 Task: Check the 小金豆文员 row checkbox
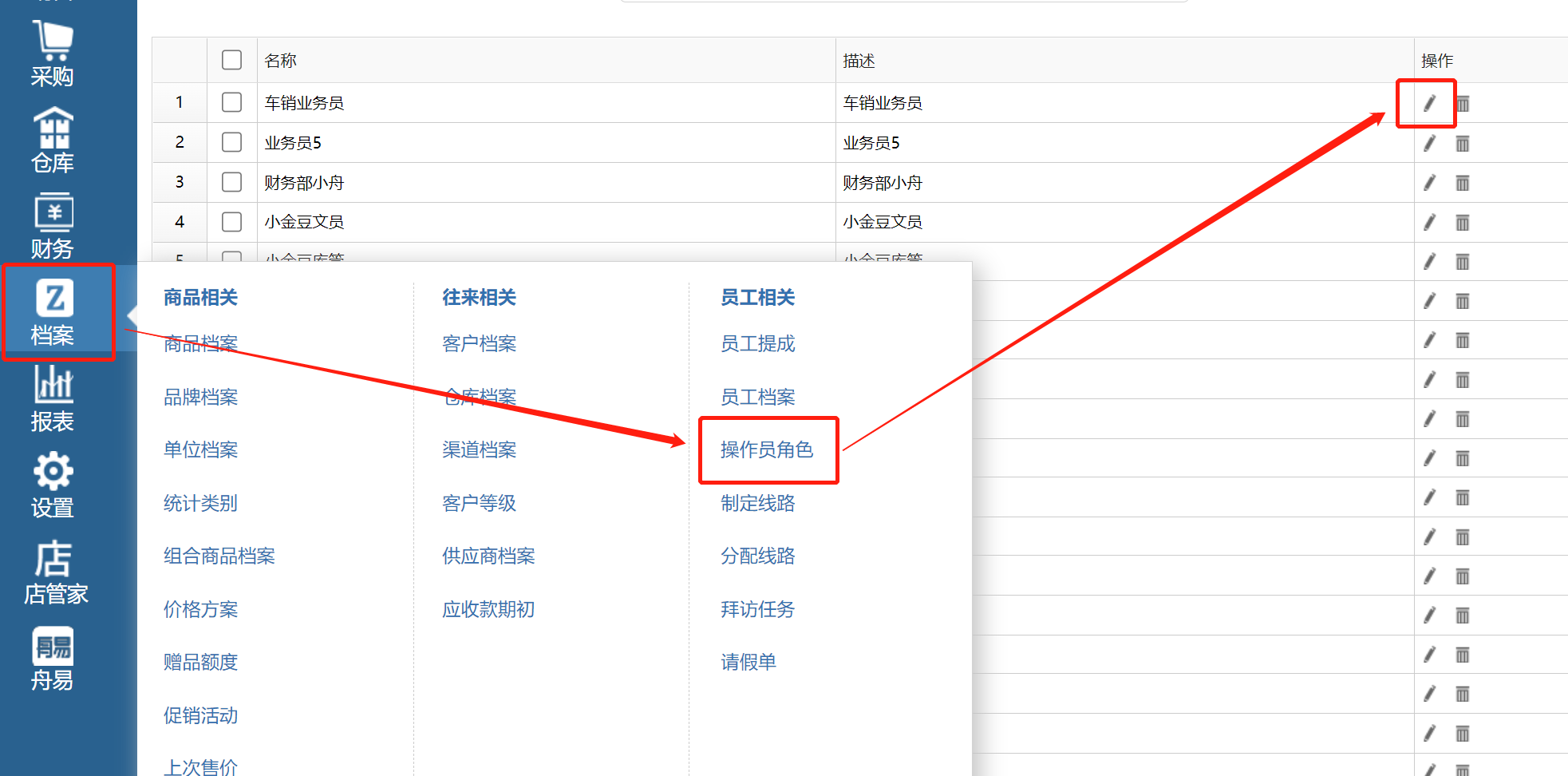point(231,221)
